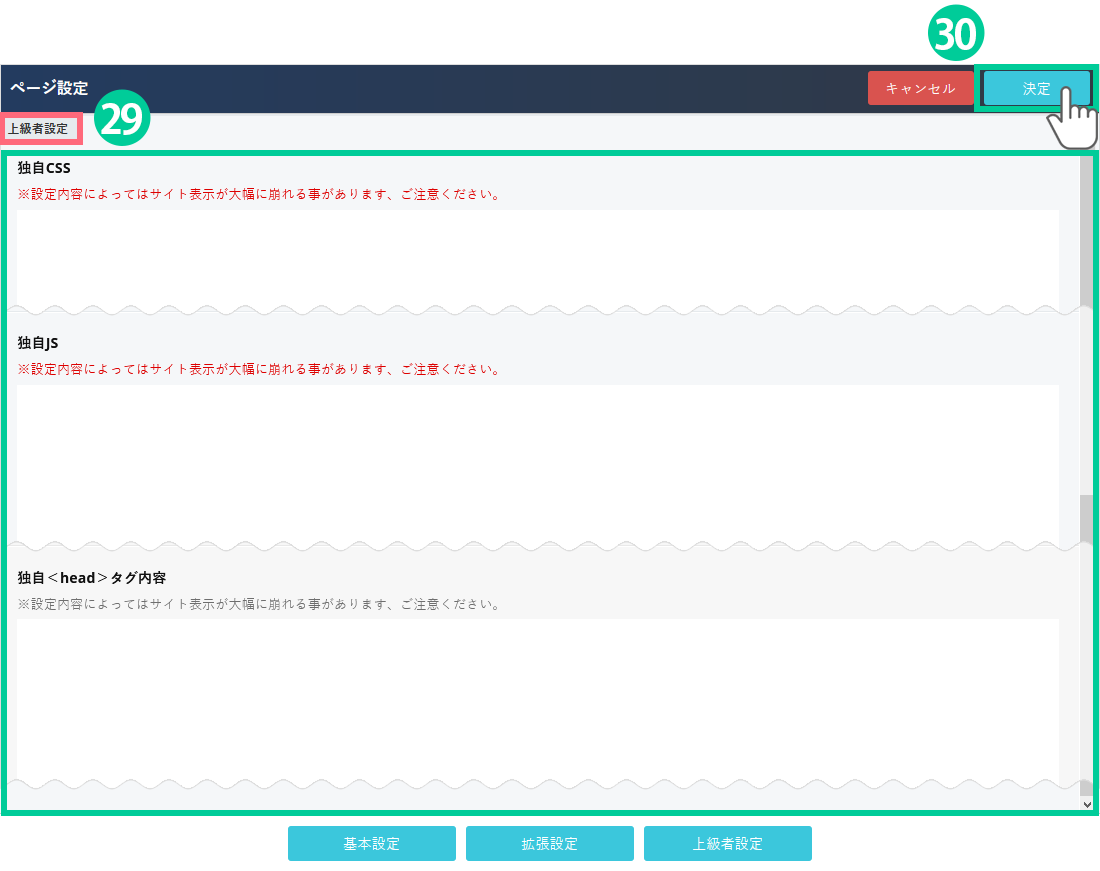This screenshot has width=1100, height=871.
Task: Click the scrollbar down arrow
Action: coord(1087,803)
